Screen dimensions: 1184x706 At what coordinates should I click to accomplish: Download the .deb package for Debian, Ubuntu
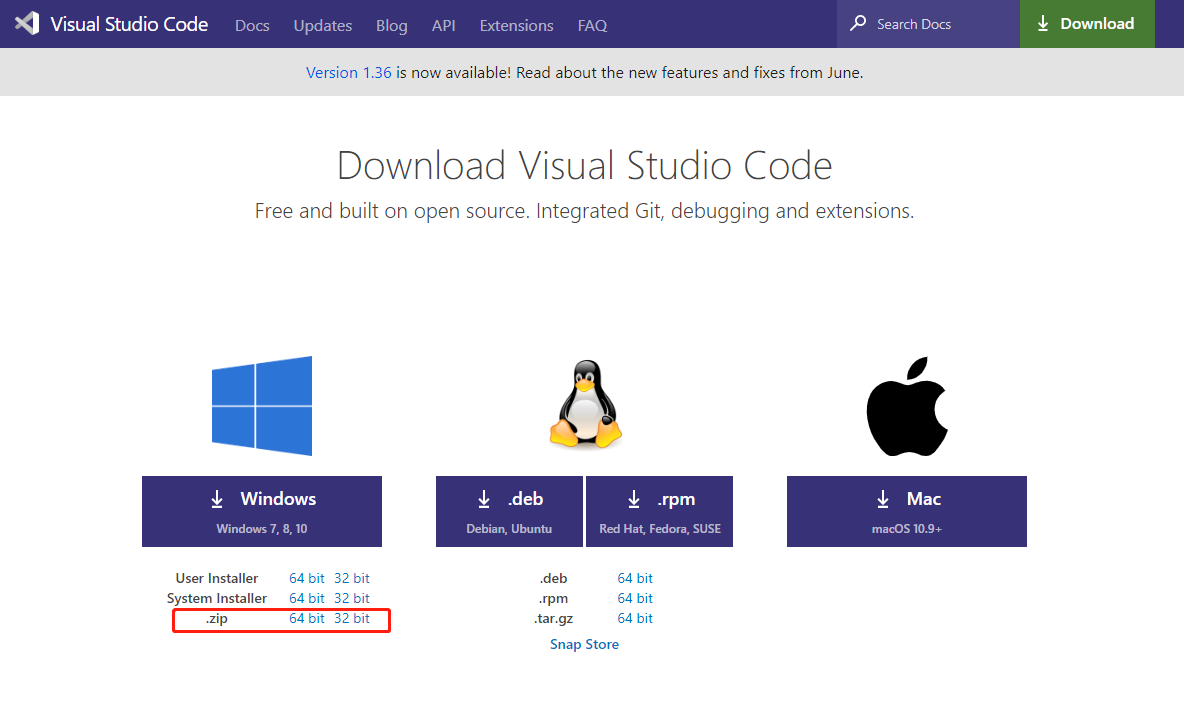(x=510, y=511)
